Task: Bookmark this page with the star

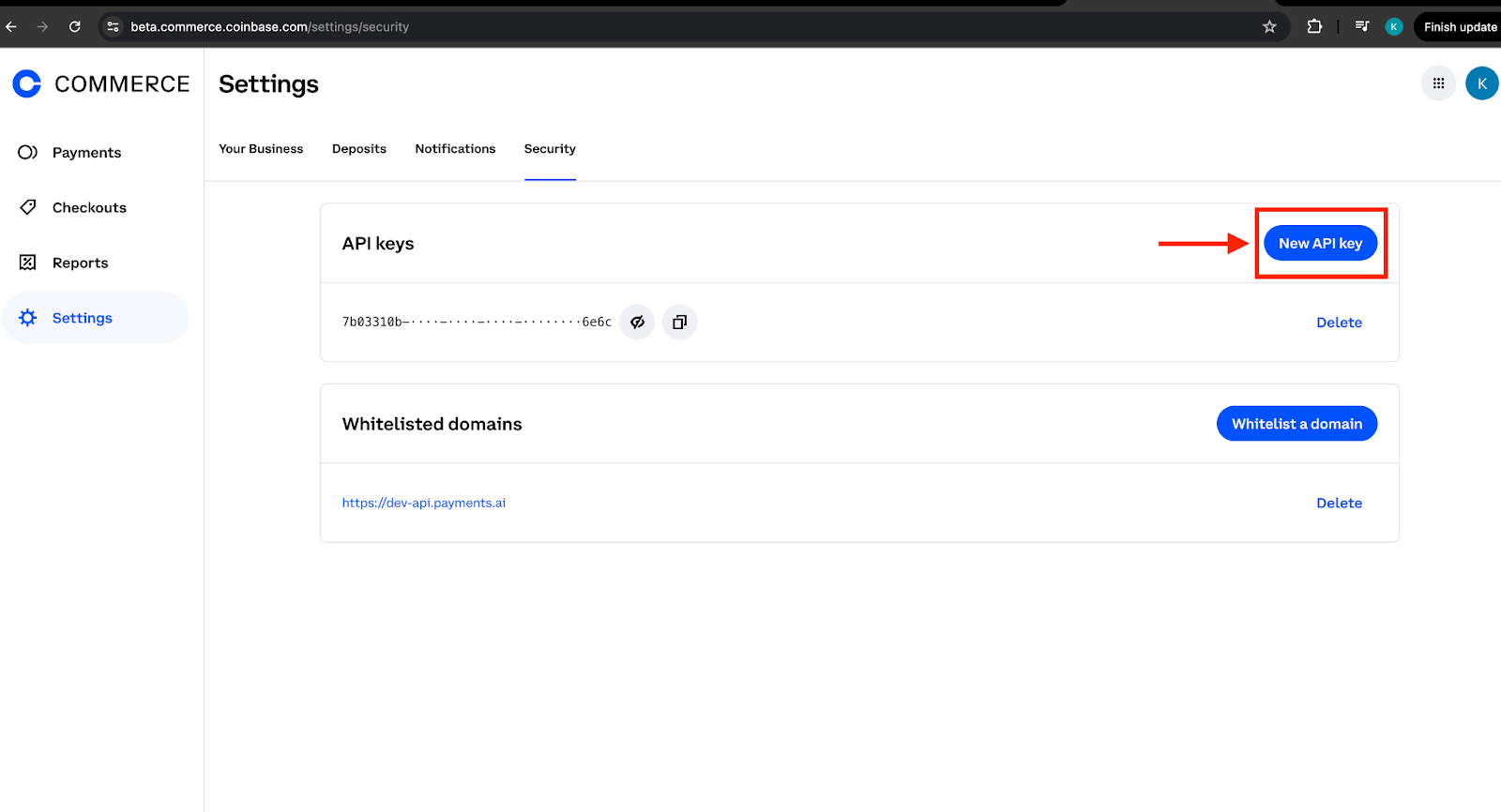Action: click(1269, 27)
